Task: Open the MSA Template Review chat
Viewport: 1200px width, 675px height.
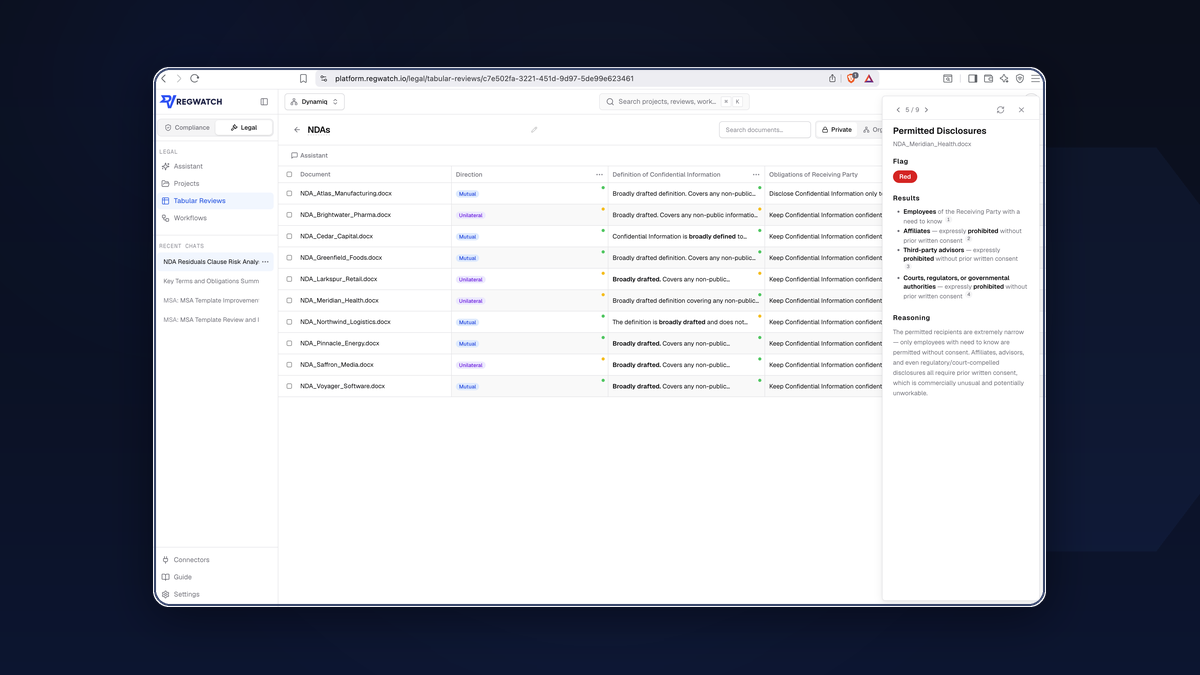Action: coord(211,320)
